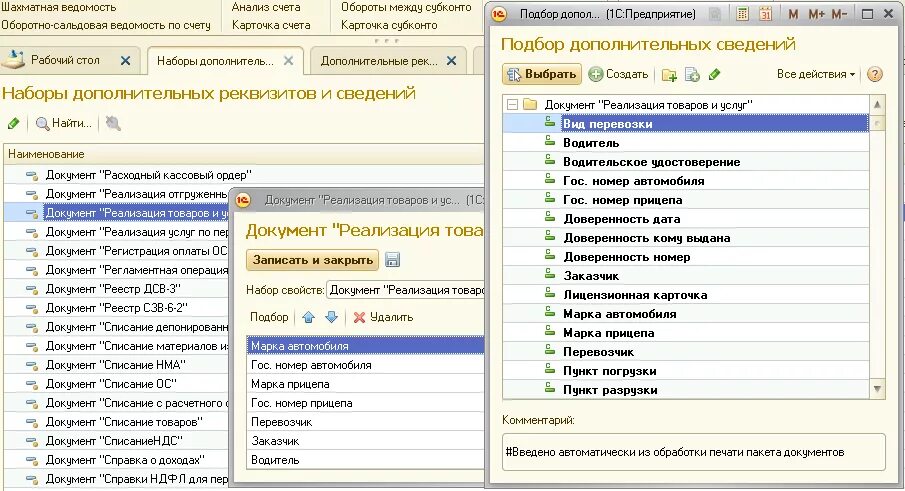Select Документ "Реестр СЗВ-6-2" row
The image size is (905, 491).
pyautogui.click(x=116, y=308)
